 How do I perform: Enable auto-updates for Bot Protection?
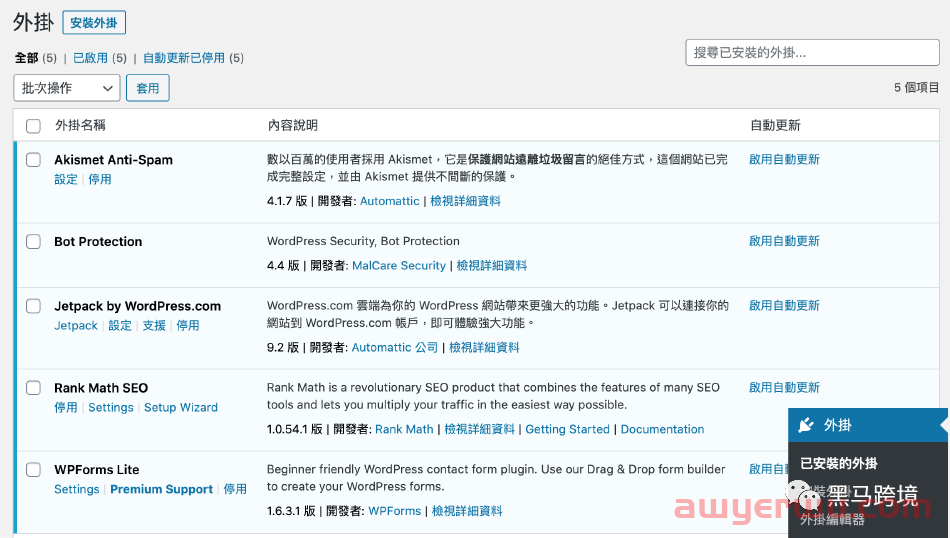tap(784, 241)
